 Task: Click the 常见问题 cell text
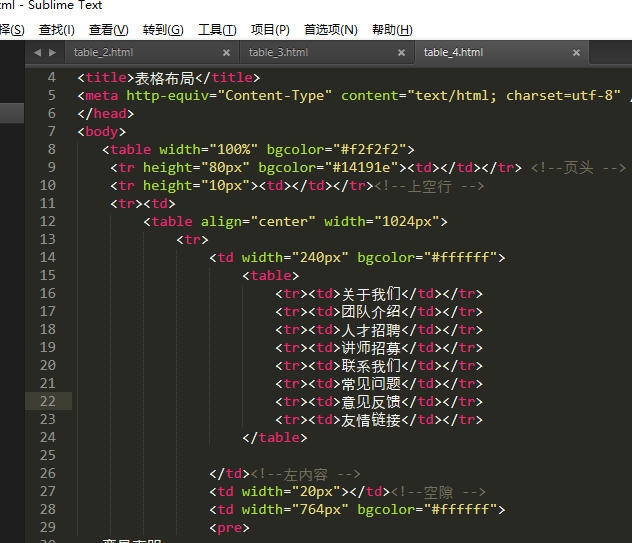371,383
